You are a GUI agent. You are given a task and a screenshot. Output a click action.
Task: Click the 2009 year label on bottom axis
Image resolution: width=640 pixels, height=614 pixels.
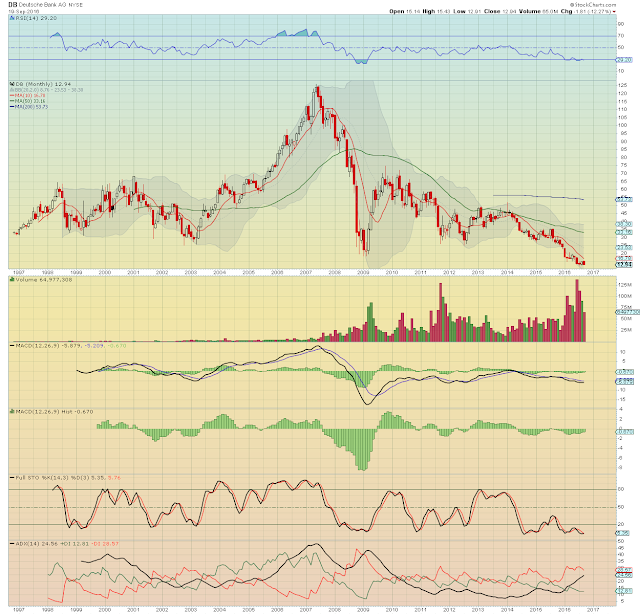[363, 610]
